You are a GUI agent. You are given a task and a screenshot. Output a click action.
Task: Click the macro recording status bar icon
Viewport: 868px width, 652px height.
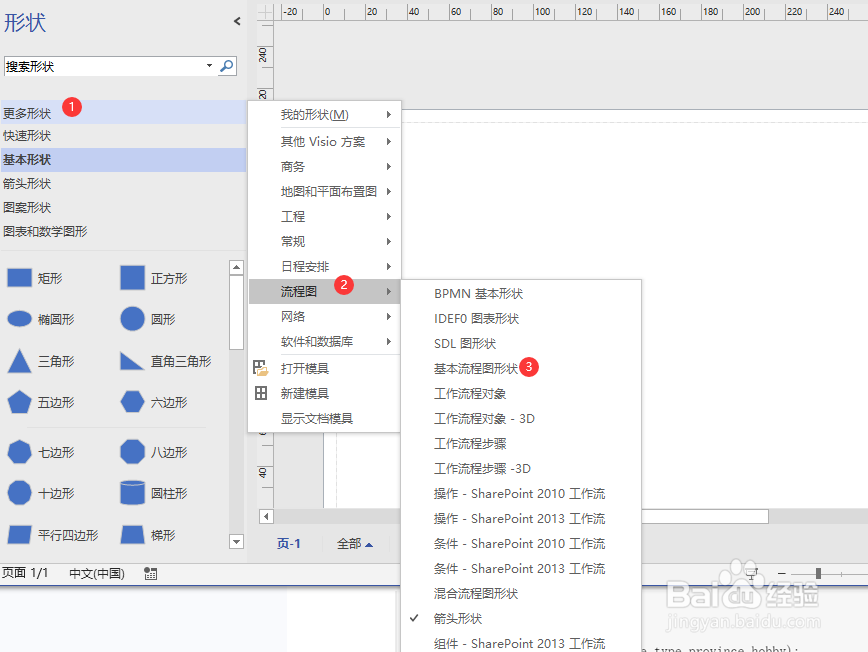[150, 574]
